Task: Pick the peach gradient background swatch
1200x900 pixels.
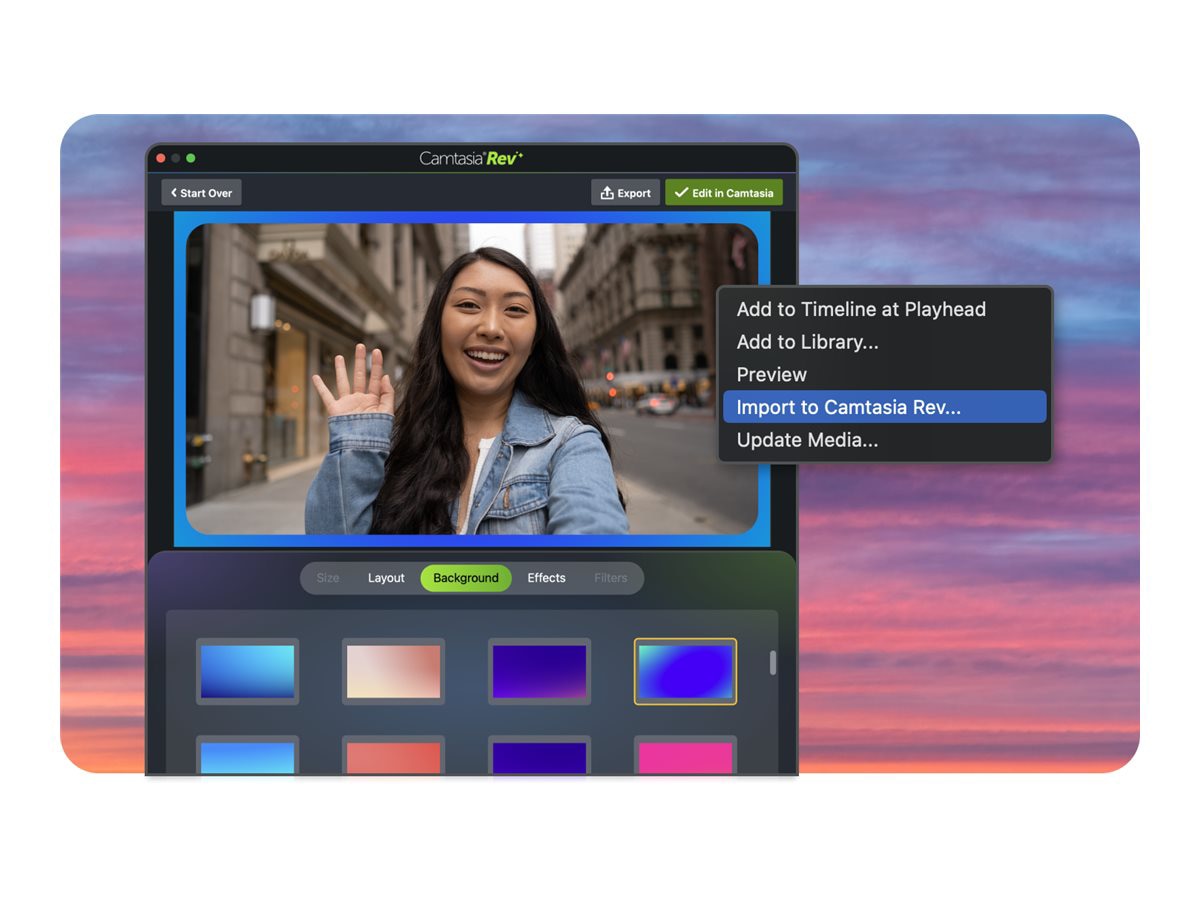Action: 393,671
